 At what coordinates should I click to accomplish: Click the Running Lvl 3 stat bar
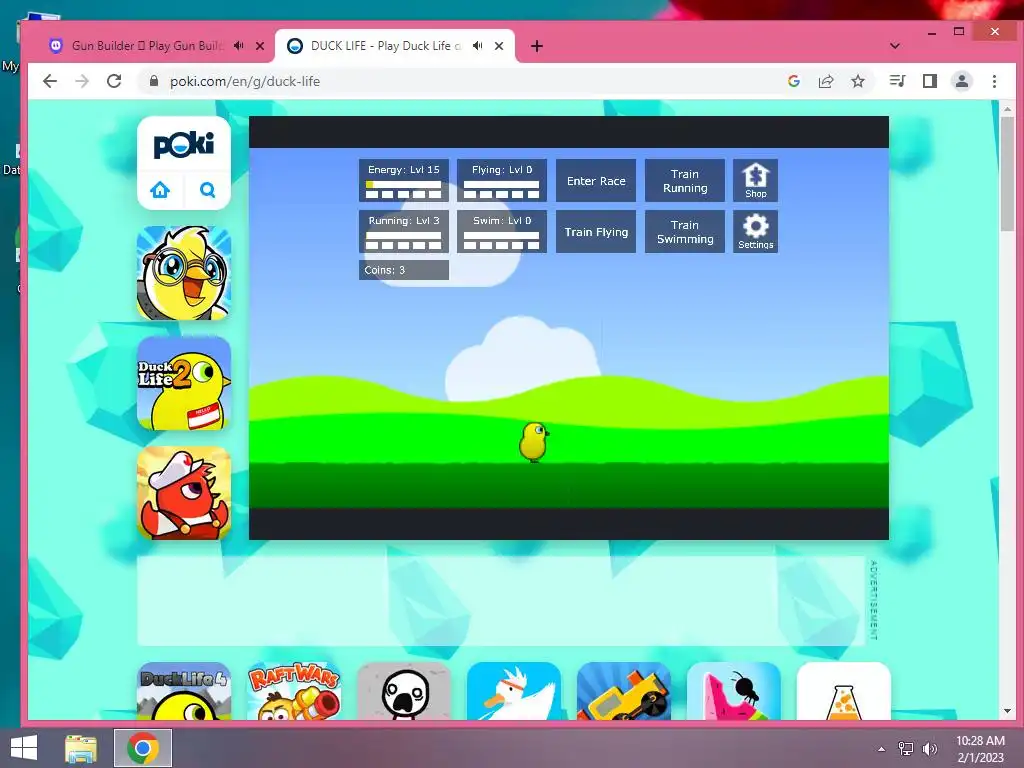coord(404,231)
